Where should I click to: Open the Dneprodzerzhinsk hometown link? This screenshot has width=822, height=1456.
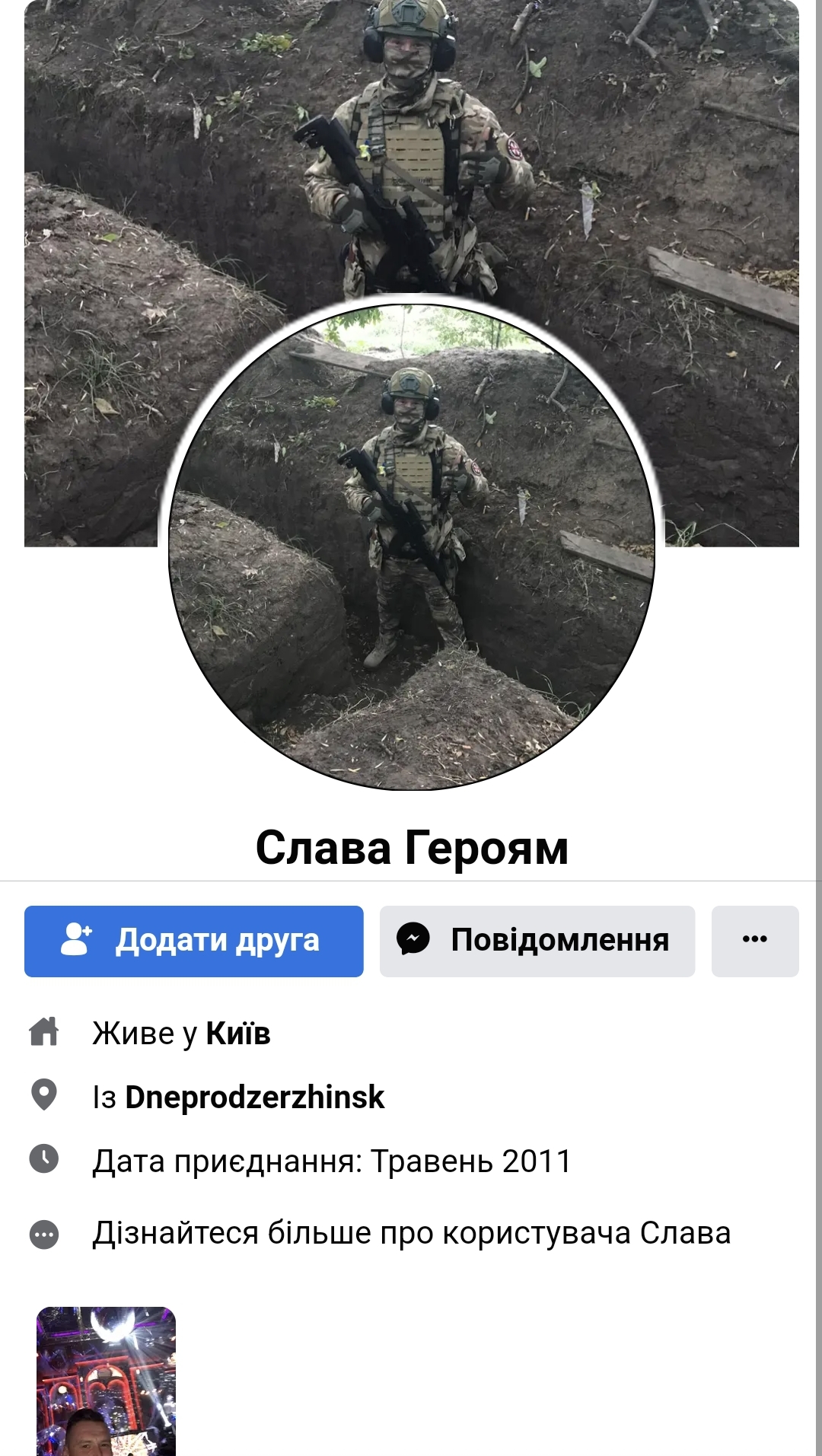pyautogui.click(x=255, y=1097)
